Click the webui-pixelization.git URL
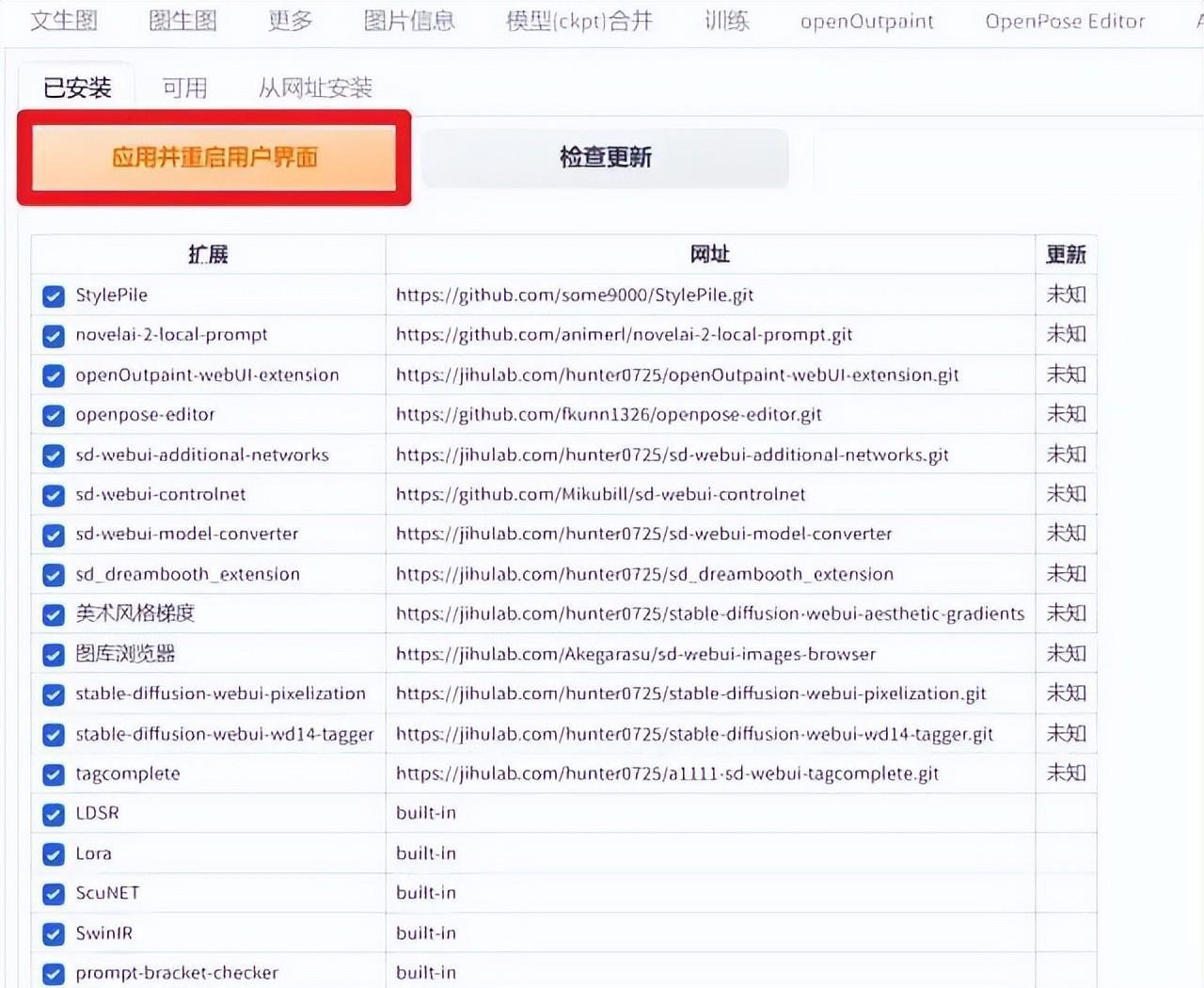The image size is (1204, 988). [x=690, y=694]
